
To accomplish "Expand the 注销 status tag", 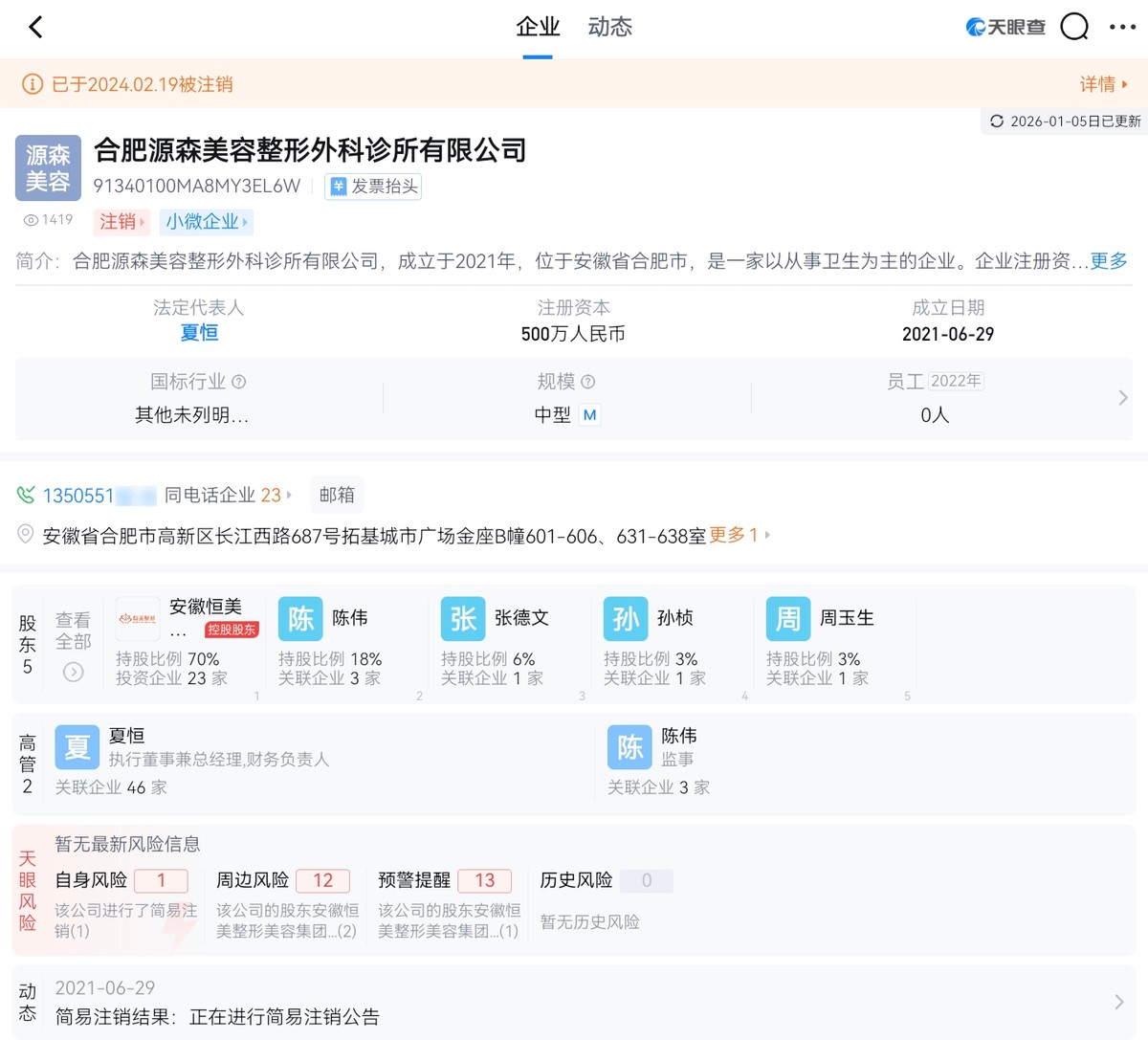I will click(121, 222).
